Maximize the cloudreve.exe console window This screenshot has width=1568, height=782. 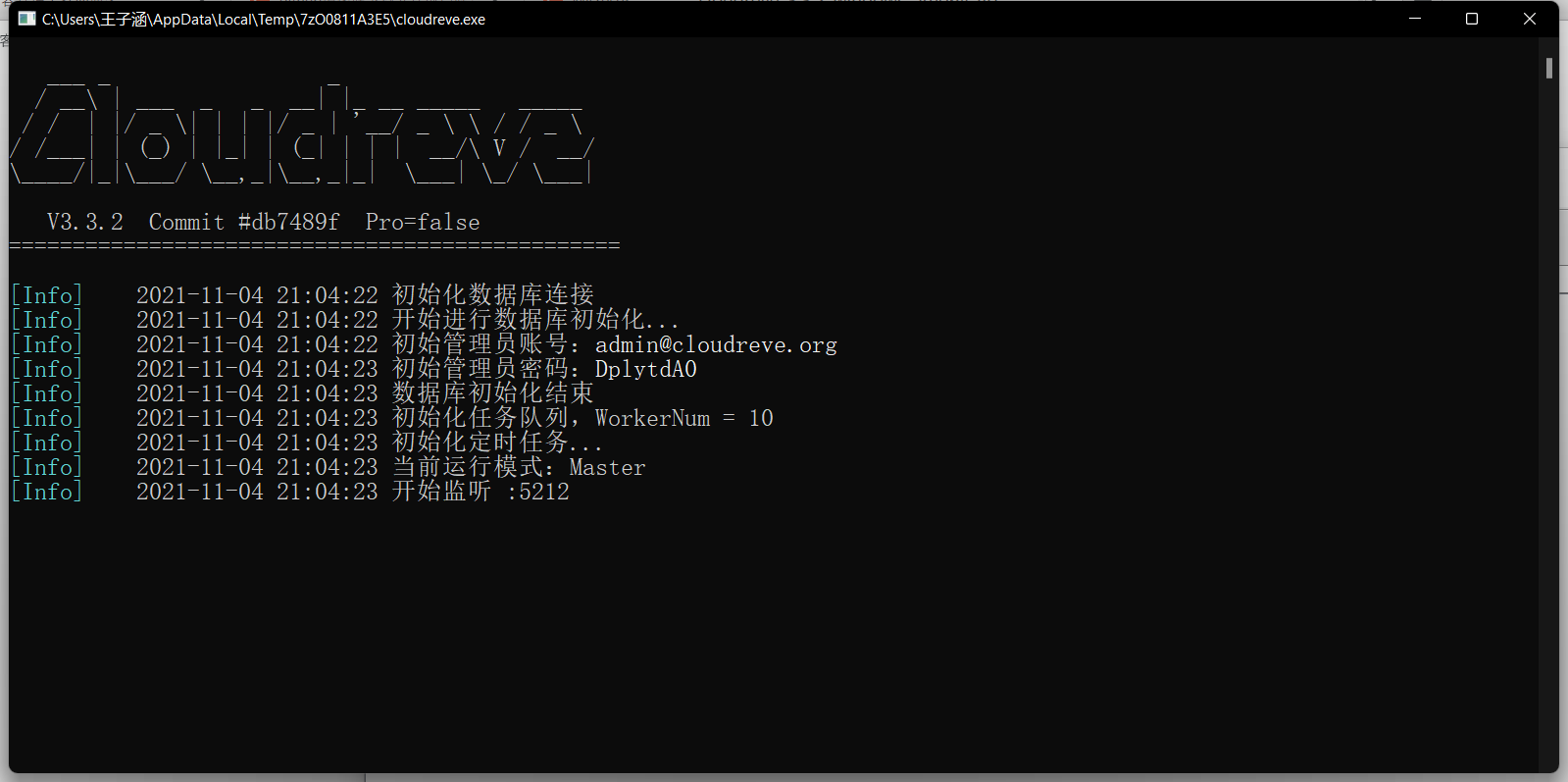click(1472, 19)
